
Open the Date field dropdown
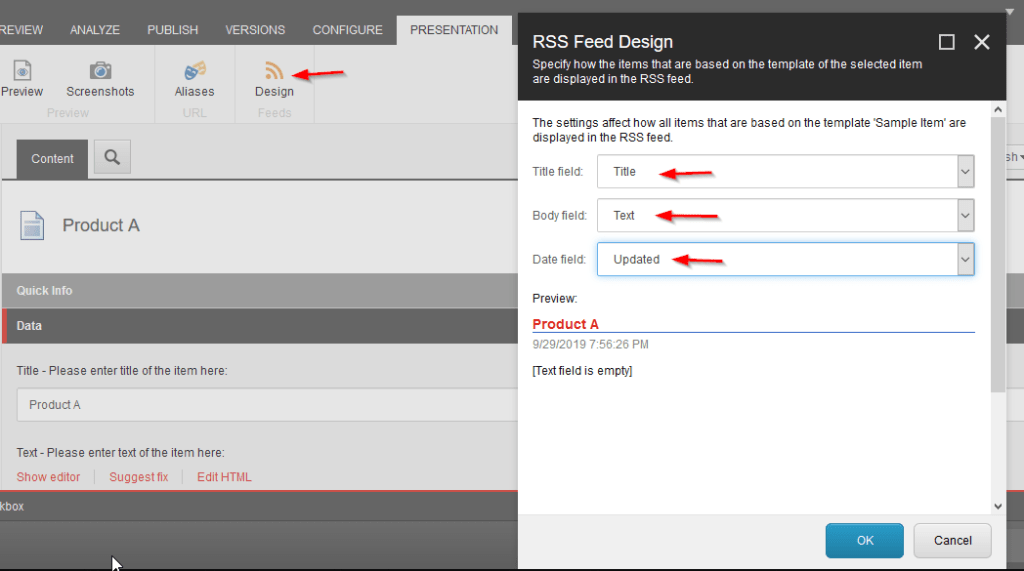(965, 259)
